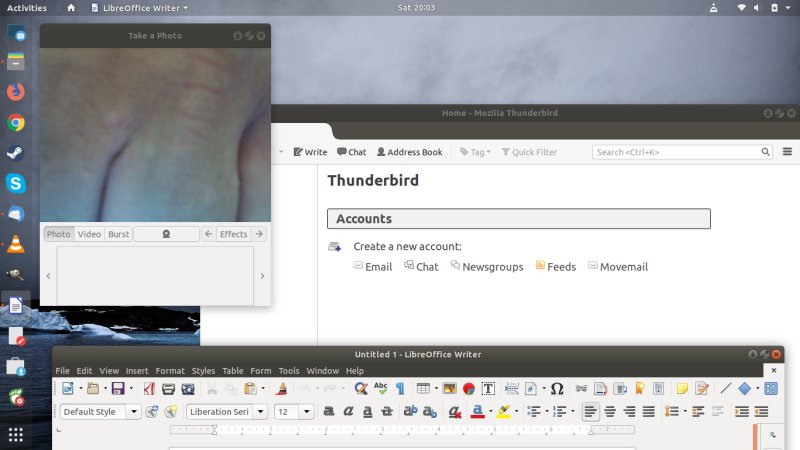Center text horizontally in Writer
Viewport: 800px width, 450px height.
[610, 411]
